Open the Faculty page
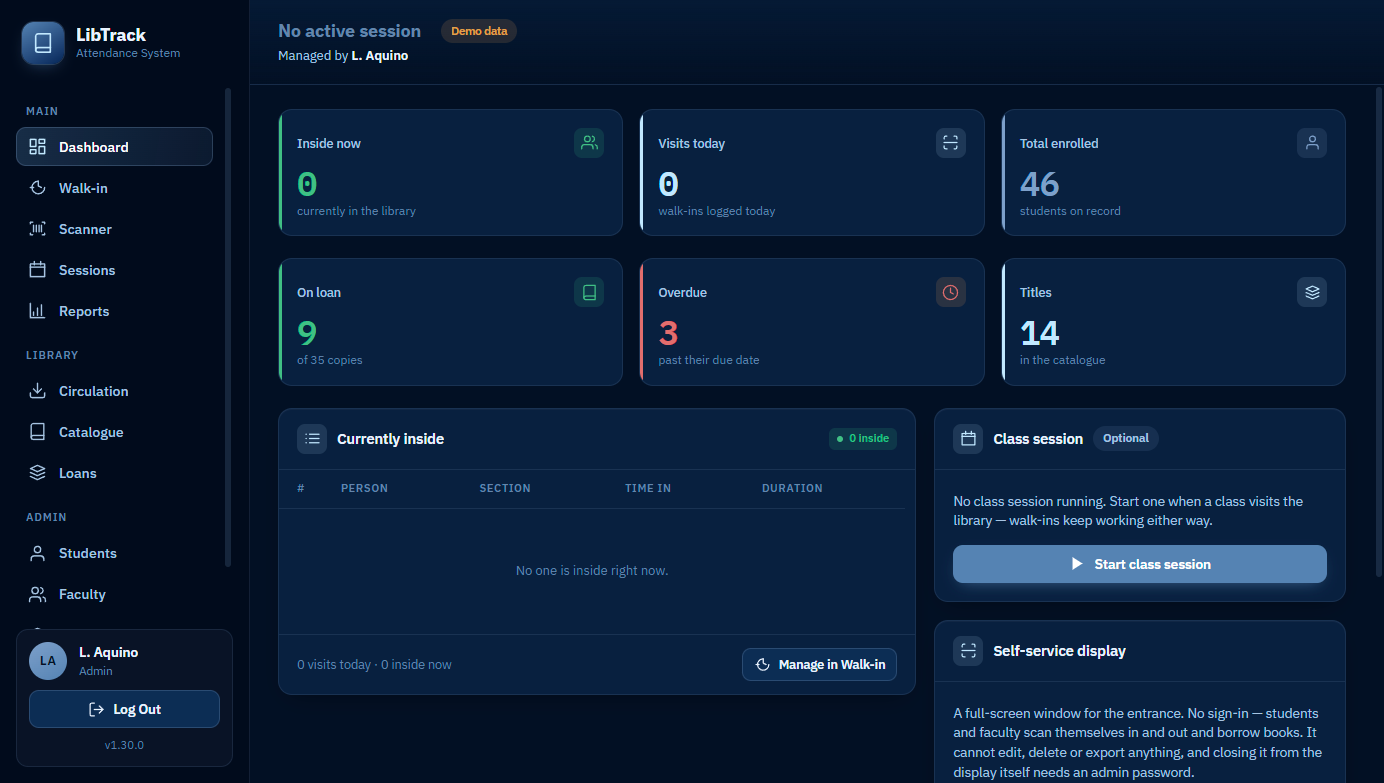Viewport: 1384px width, 783px height. click(114, 594)
